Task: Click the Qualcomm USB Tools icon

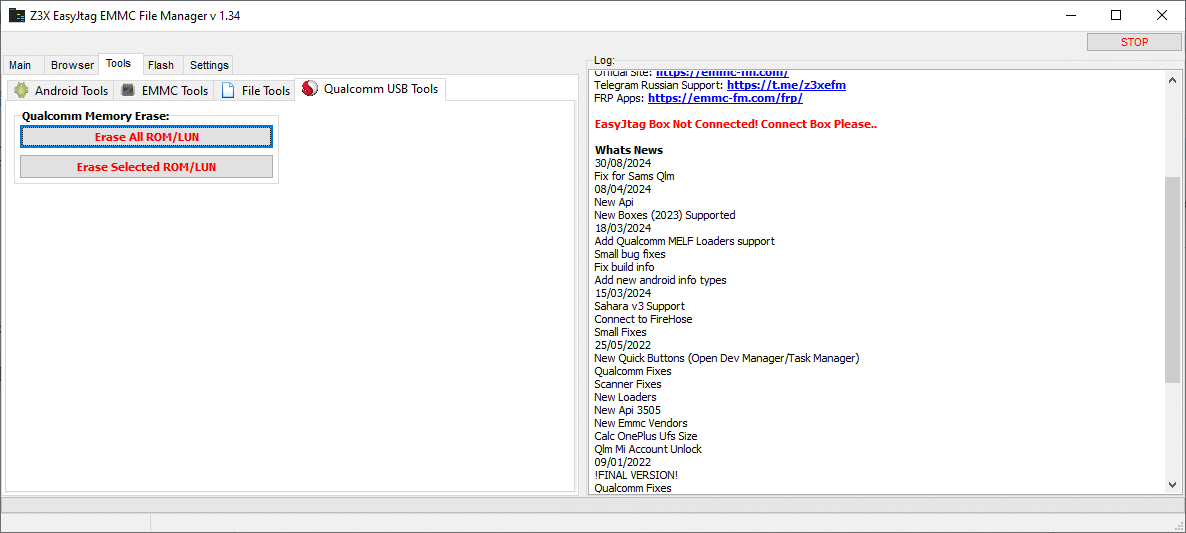Action: point(310,89)
